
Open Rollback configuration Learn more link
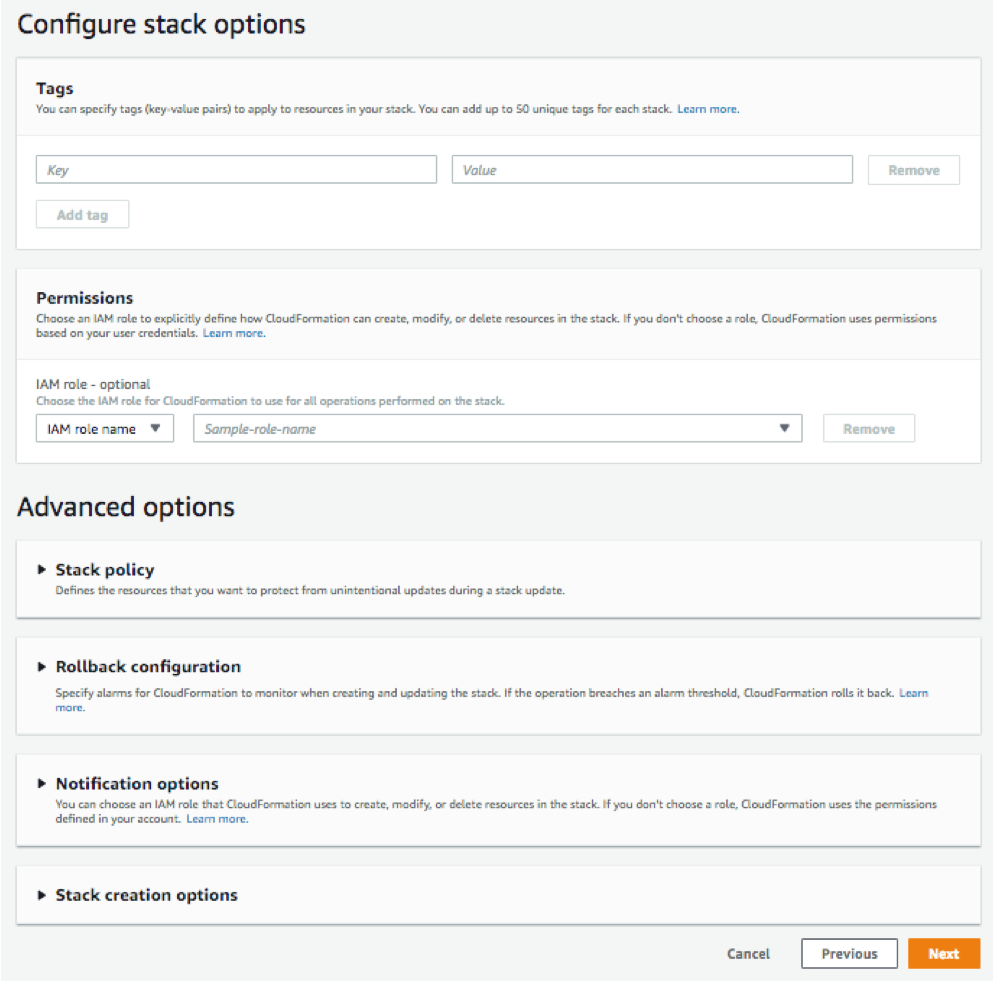tap(913, 692)
